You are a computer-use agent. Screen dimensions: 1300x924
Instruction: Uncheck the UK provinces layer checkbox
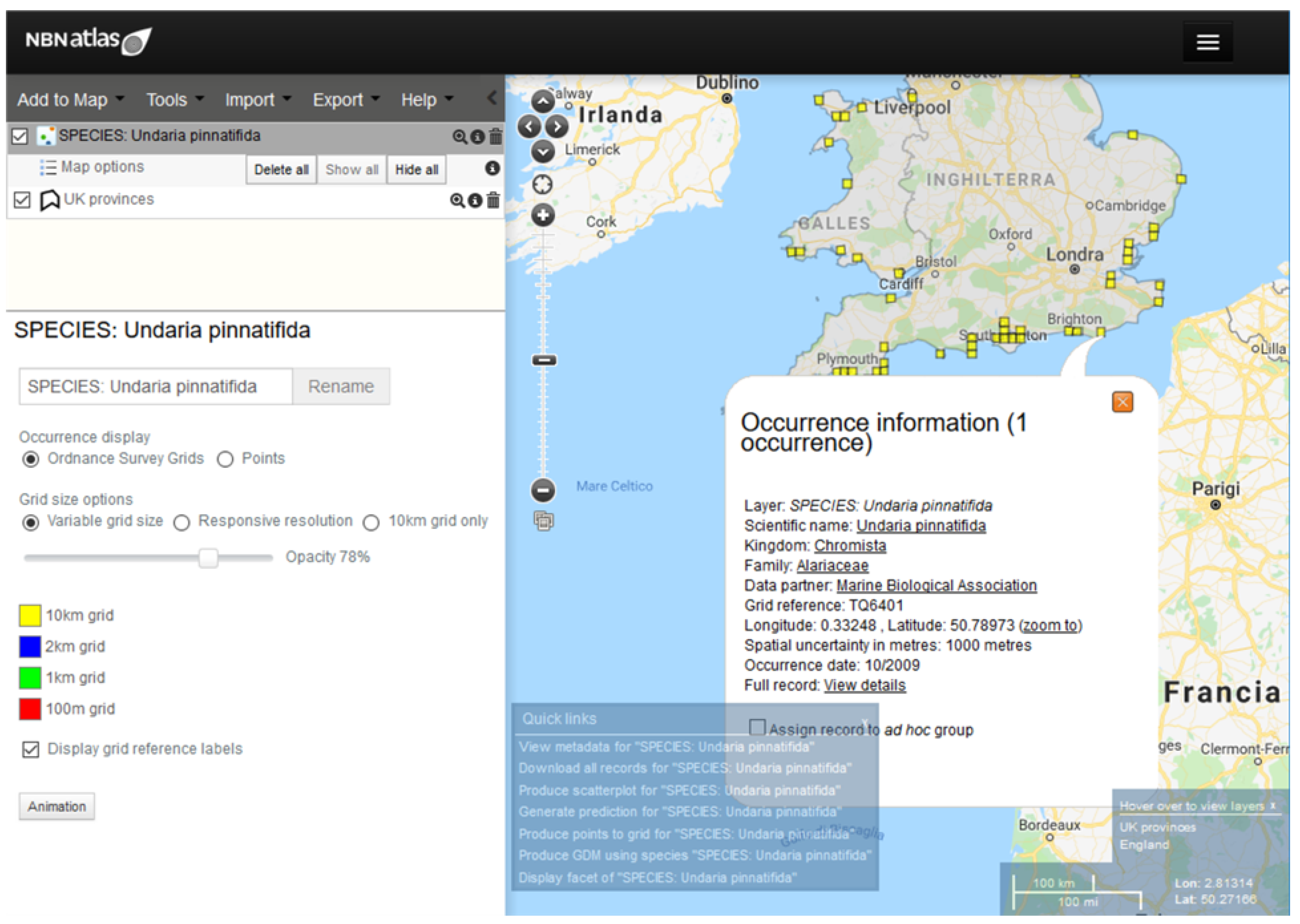coord(22,200)
